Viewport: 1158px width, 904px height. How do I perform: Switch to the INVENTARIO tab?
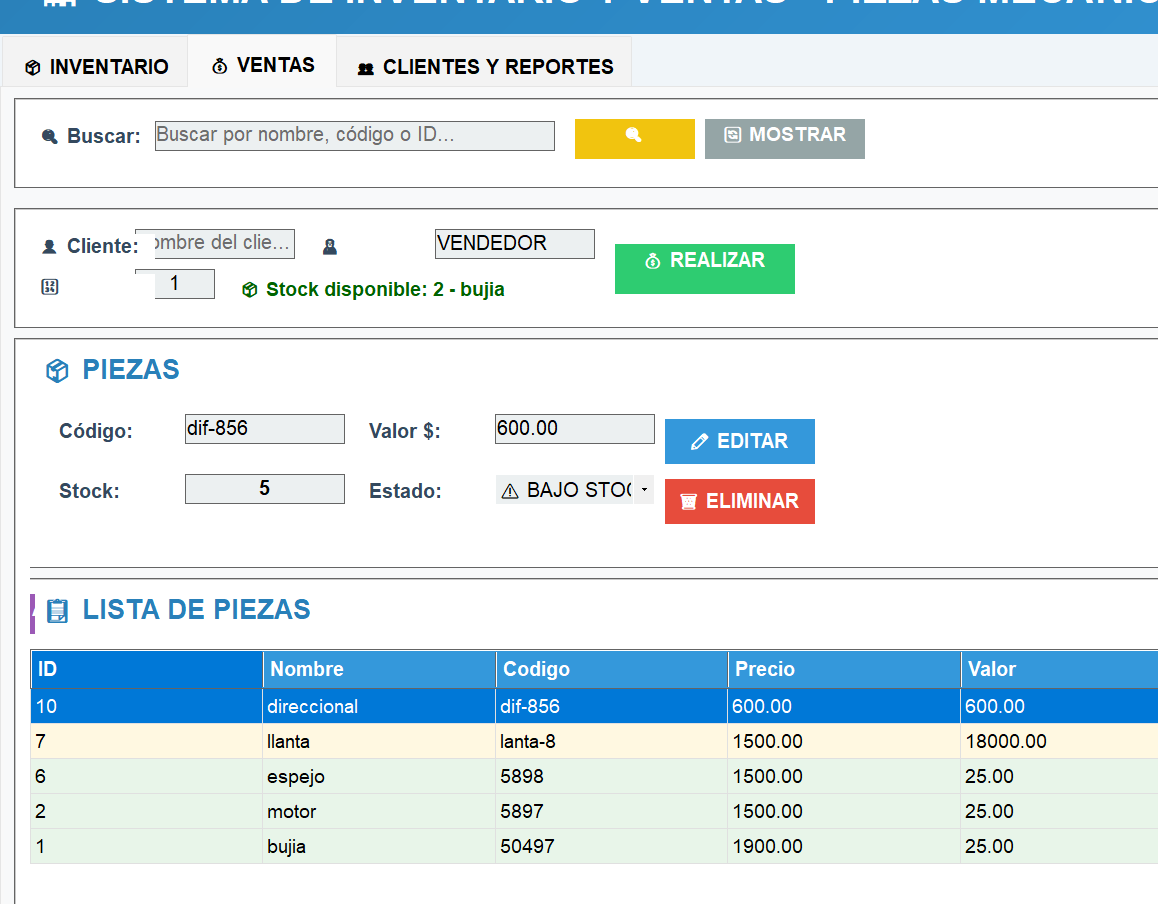[96, 67]
